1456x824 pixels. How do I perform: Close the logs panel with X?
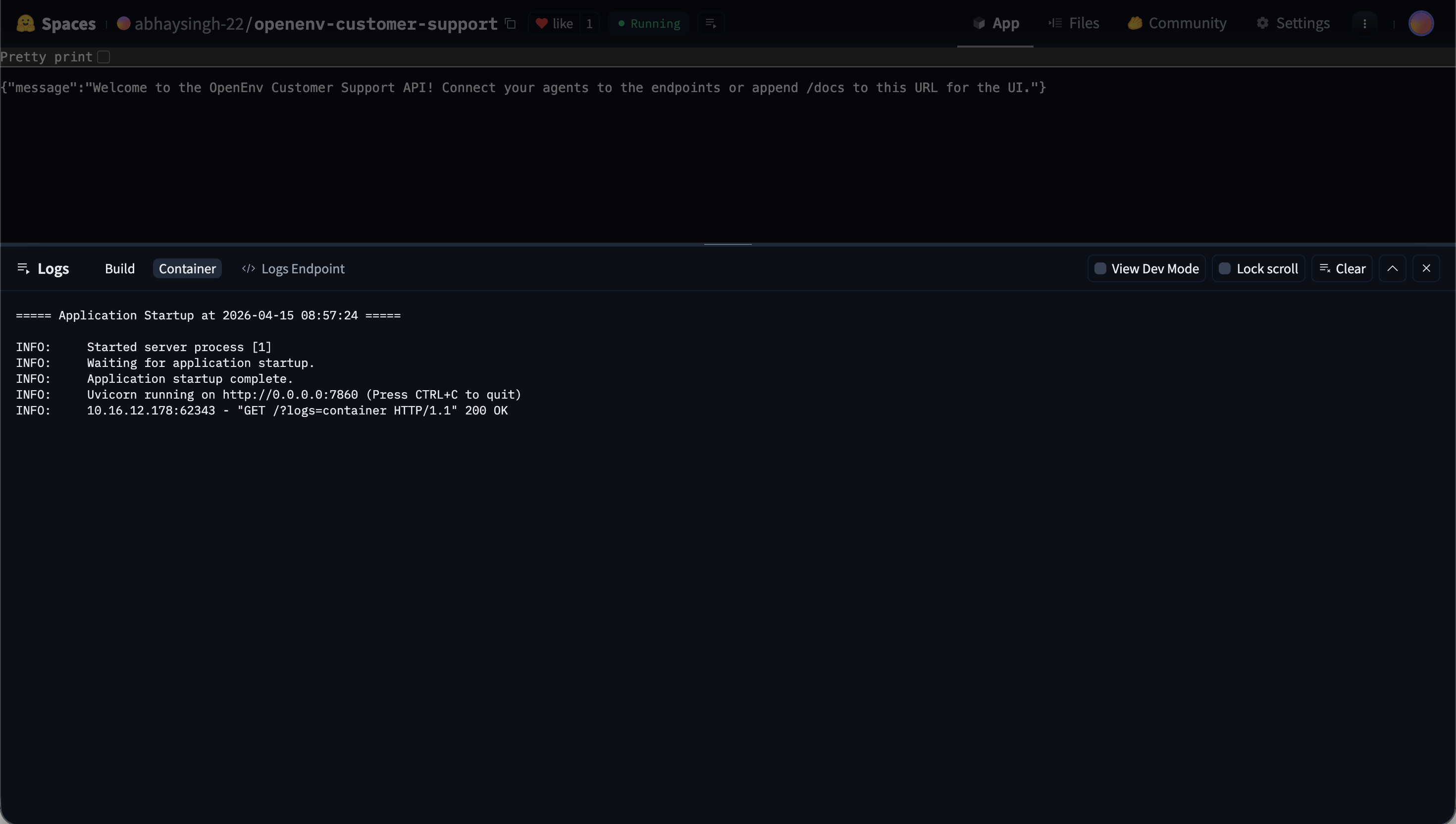1426,268
